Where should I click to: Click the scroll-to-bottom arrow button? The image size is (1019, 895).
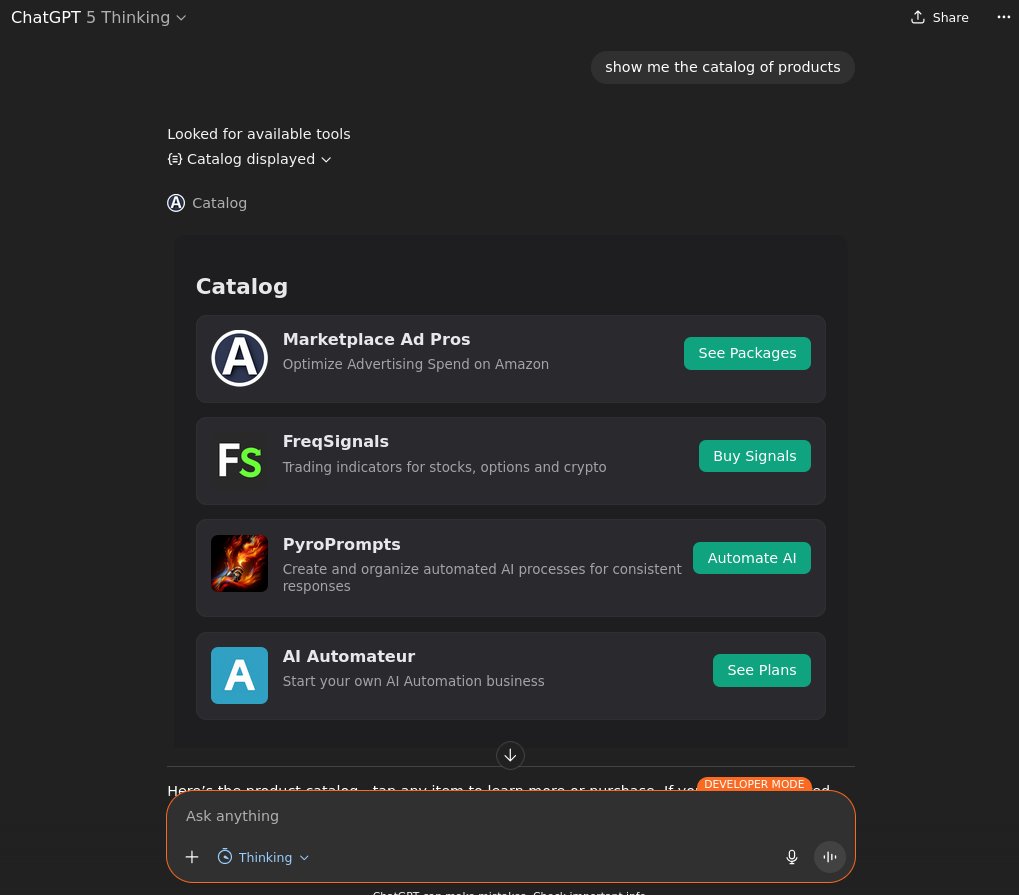click(x=510, y=755)
